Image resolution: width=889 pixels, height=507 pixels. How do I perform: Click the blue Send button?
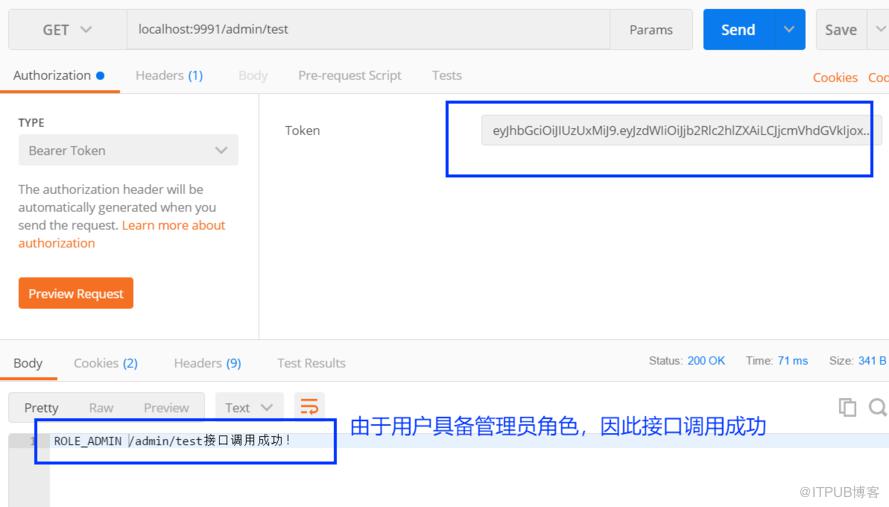738,29
